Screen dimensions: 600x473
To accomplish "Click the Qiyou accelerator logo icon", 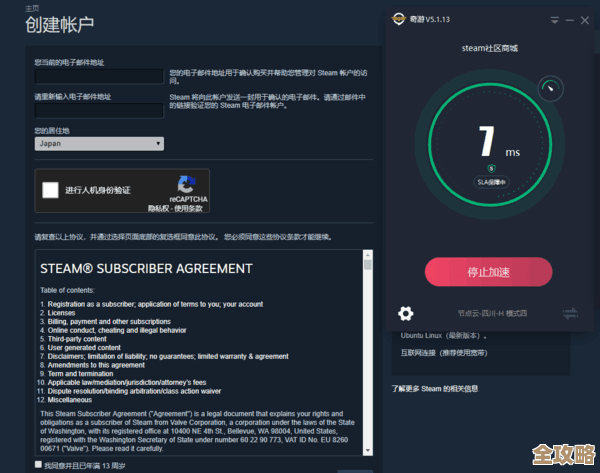I will point(398,19).
